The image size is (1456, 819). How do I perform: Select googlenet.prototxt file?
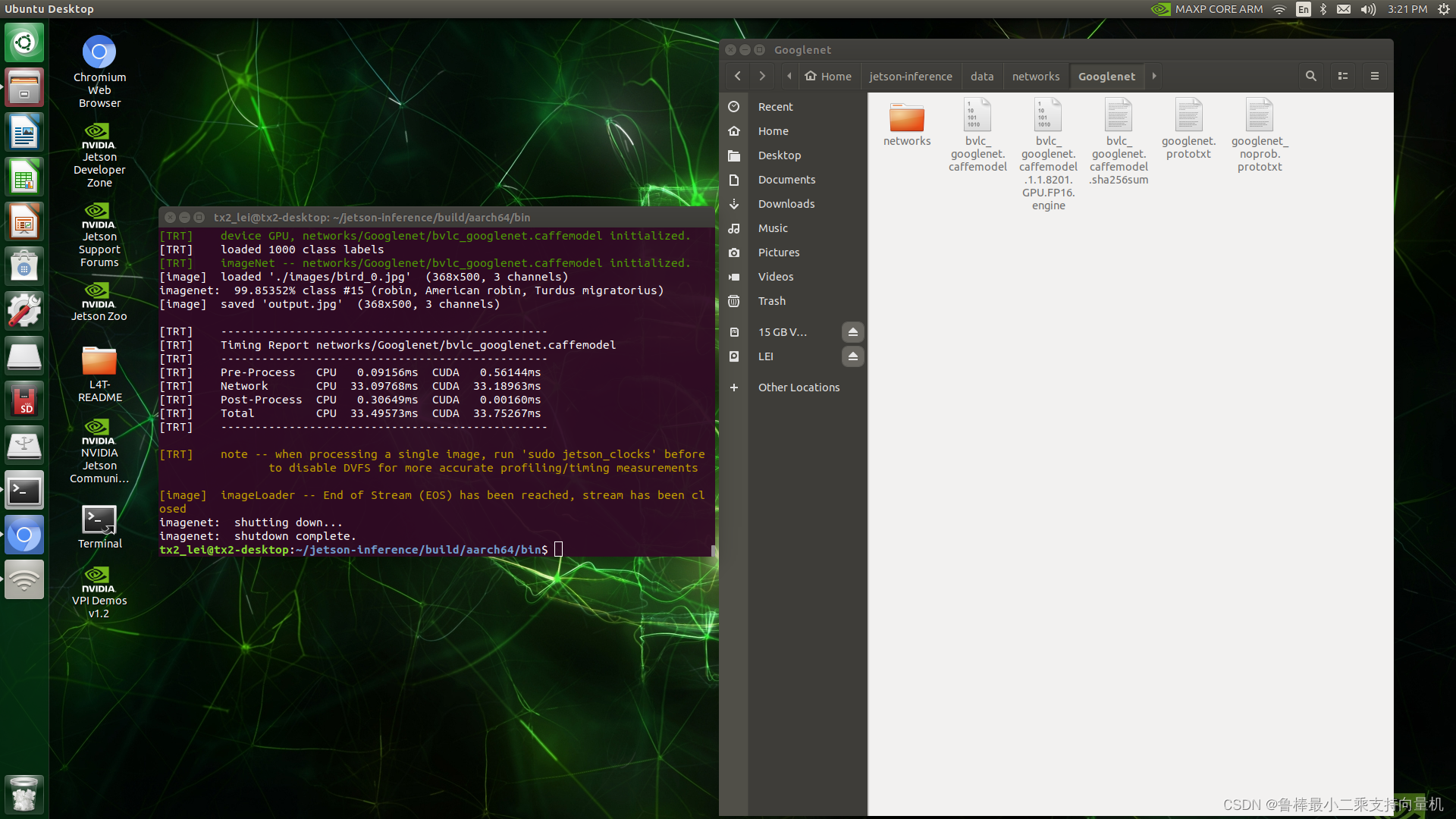tap(1188, 129)
